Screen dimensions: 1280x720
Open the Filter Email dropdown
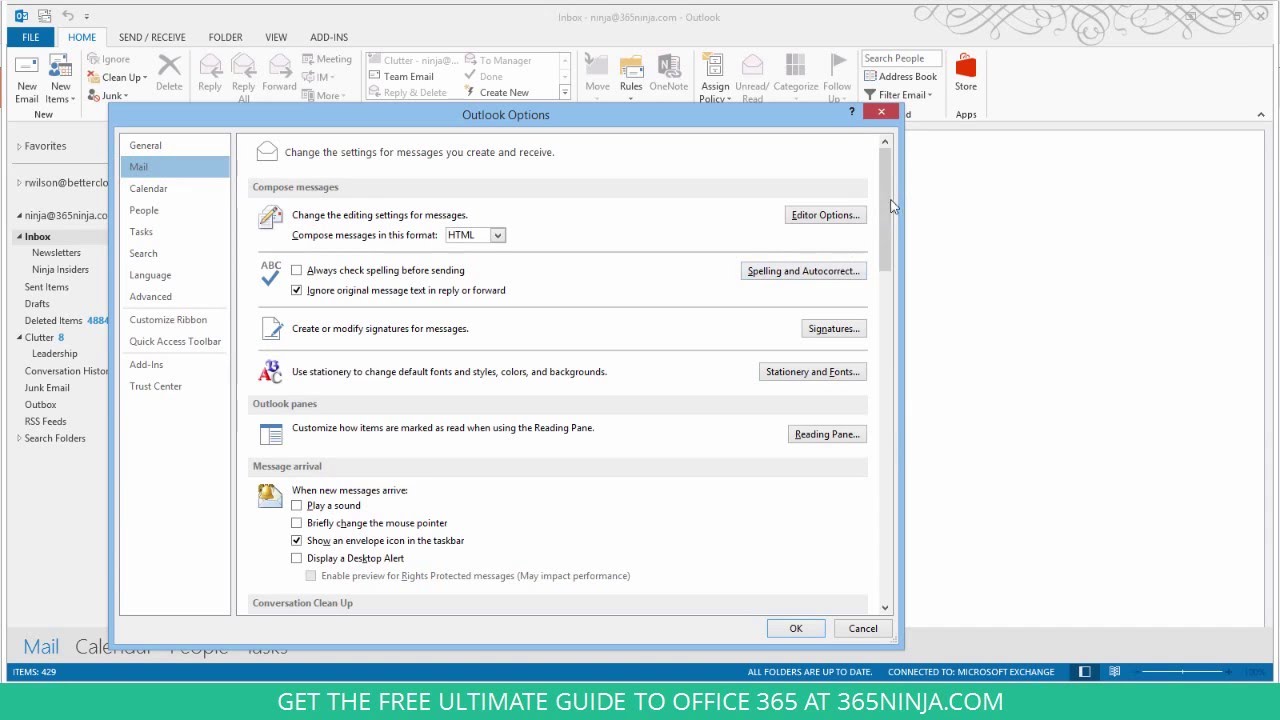pyautogui.click(x=898, y=95)
